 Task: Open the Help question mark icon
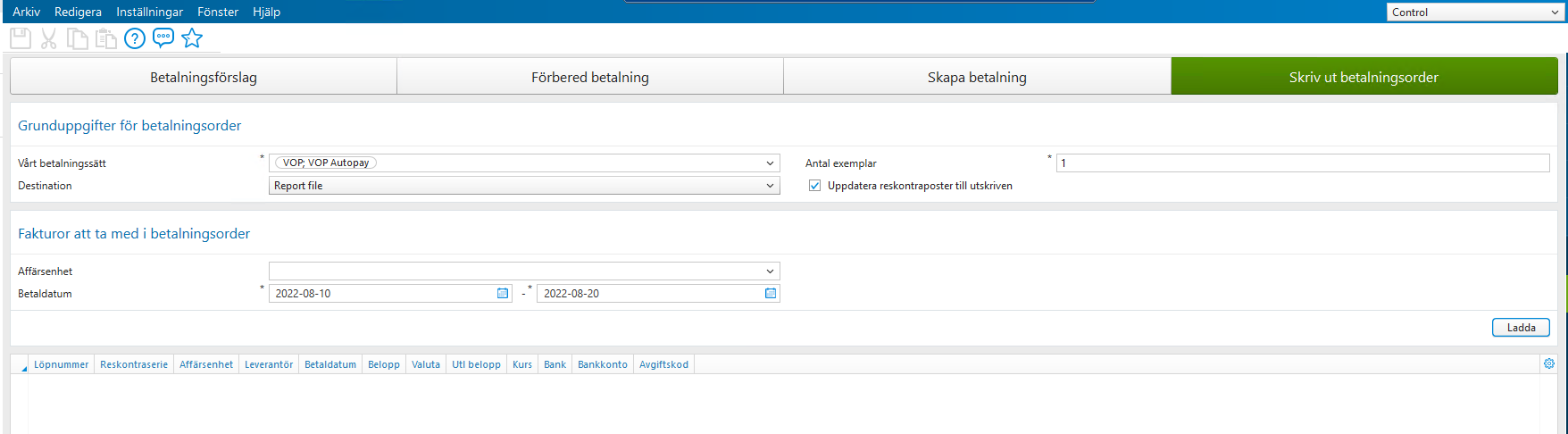(x=135, y=38)
